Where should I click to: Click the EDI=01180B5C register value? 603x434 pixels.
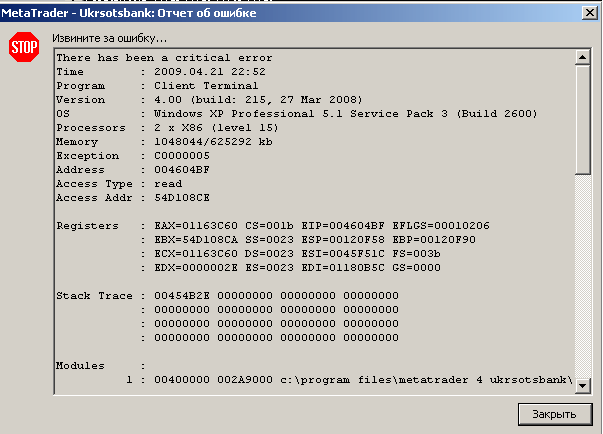(x=343, y=268)
